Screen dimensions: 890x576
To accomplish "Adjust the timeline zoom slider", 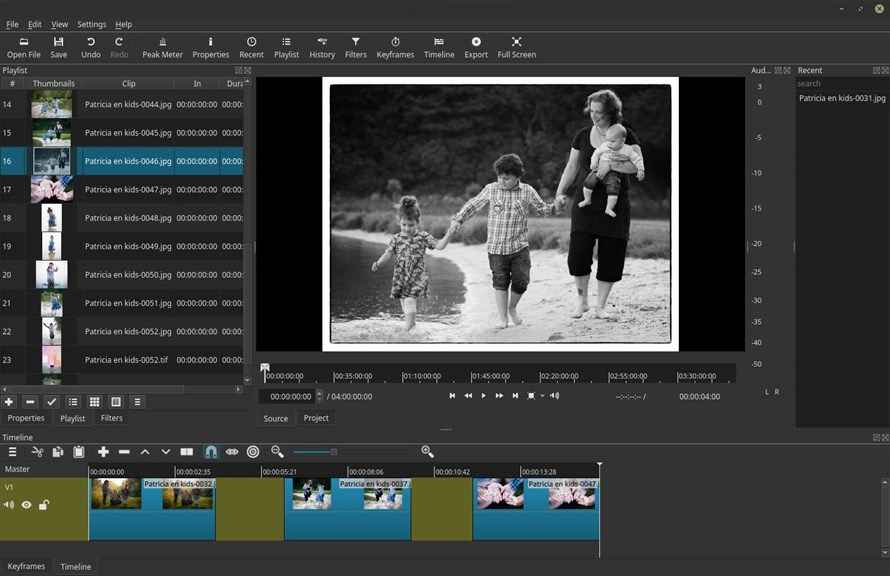I will tap(334, 452).
